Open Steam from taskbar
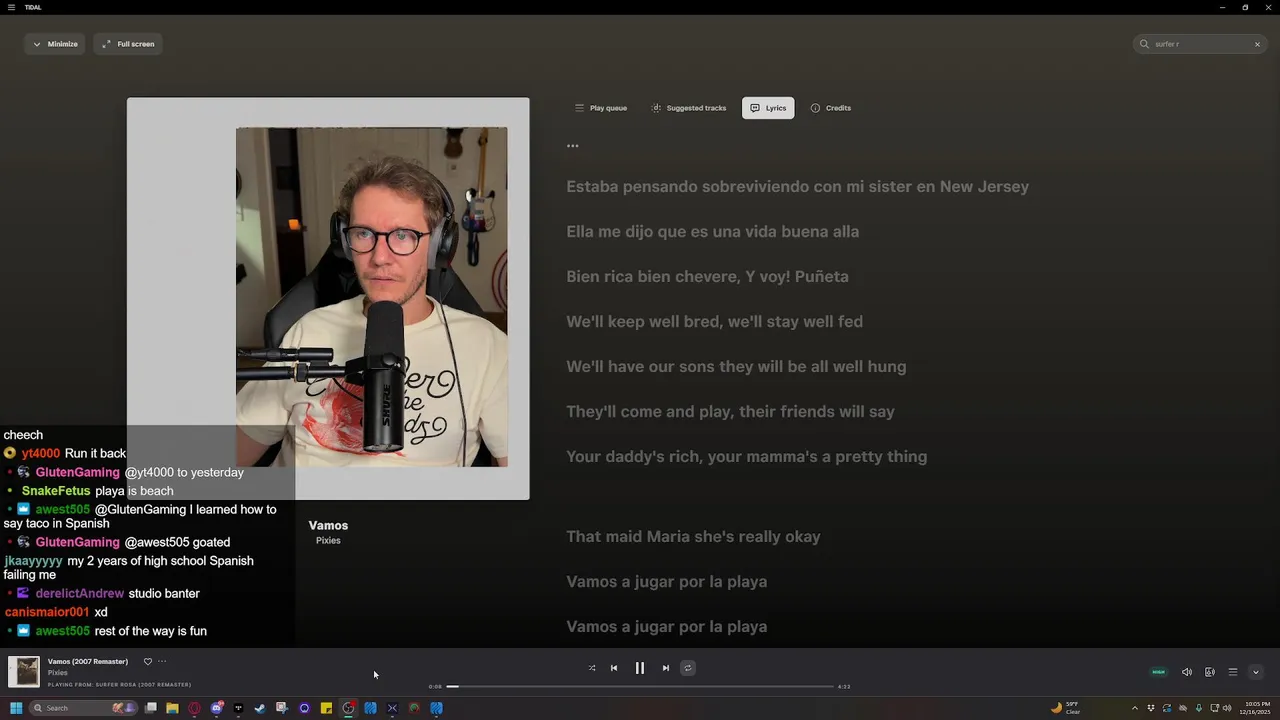The image size is (1280, 720). [x=260, y=708]
